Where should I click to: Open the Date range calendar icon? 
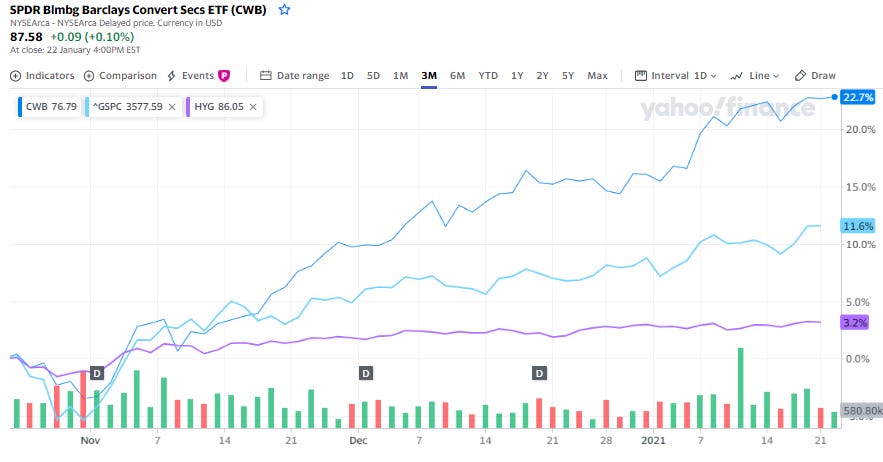[266, 75]
